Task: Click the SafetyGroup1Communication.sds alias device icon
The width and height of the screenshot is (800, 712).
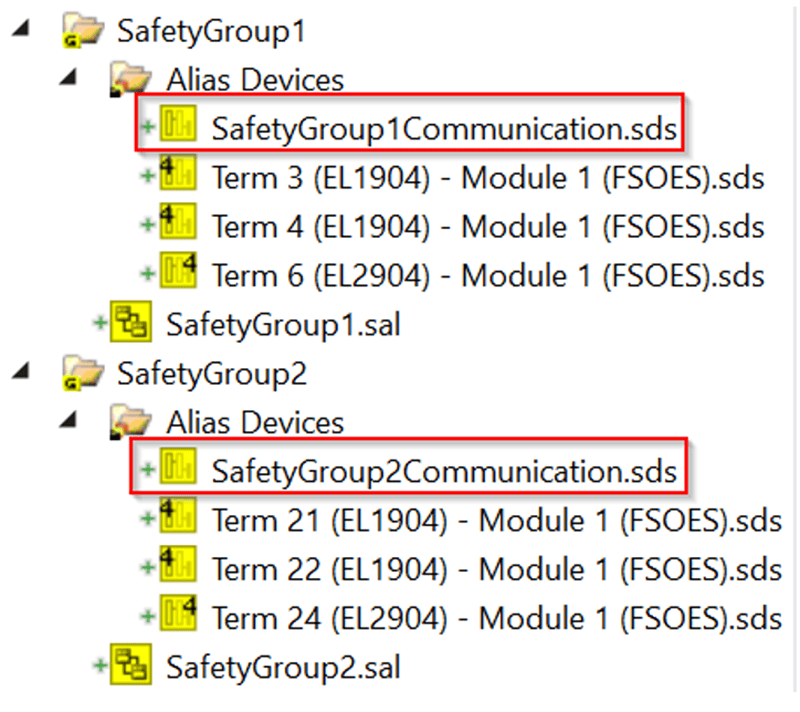Action: [178, 123]
